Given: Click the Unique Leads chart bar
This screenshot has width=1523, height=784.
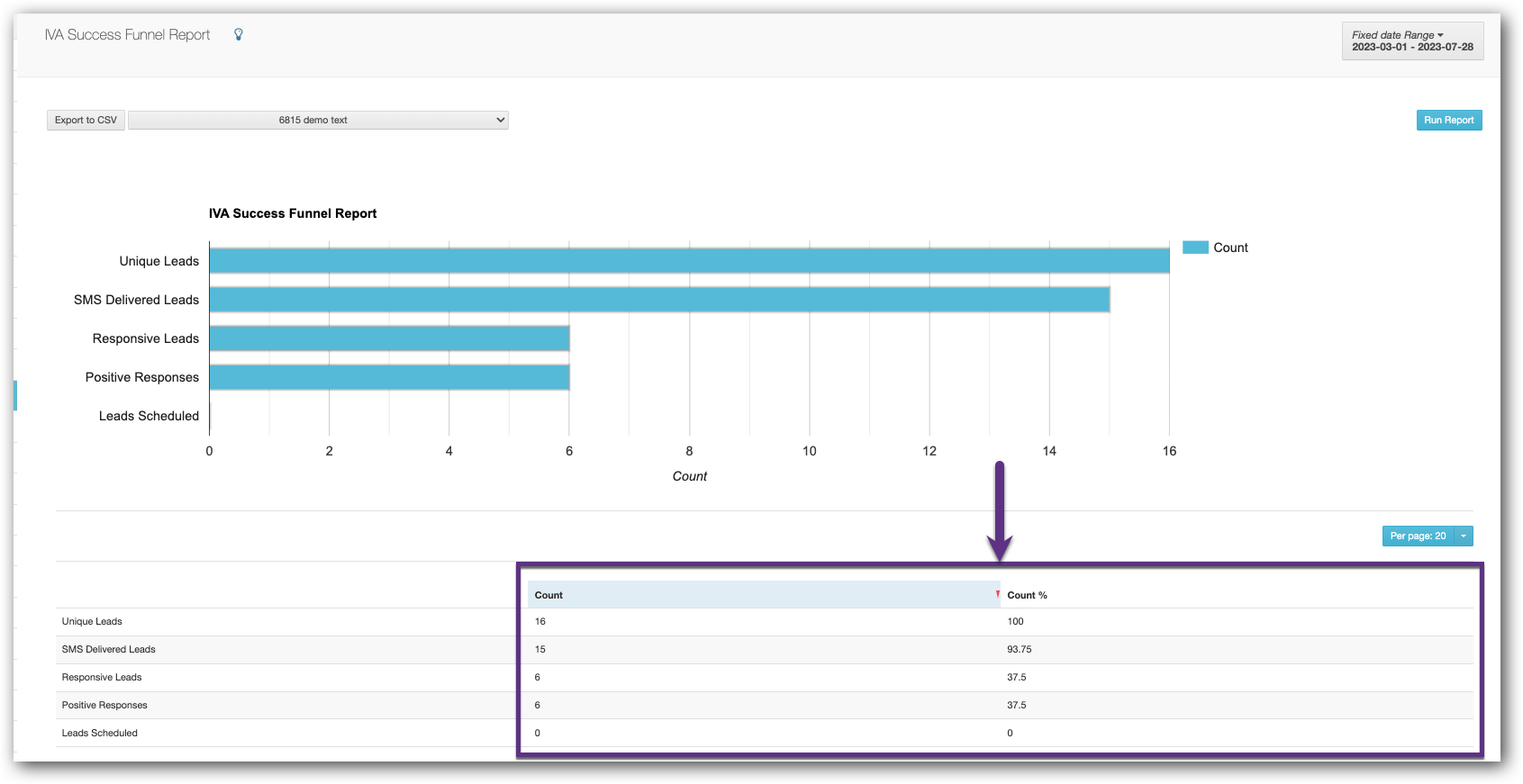Looking at the screenshot, I should click(x=689, y=261).
